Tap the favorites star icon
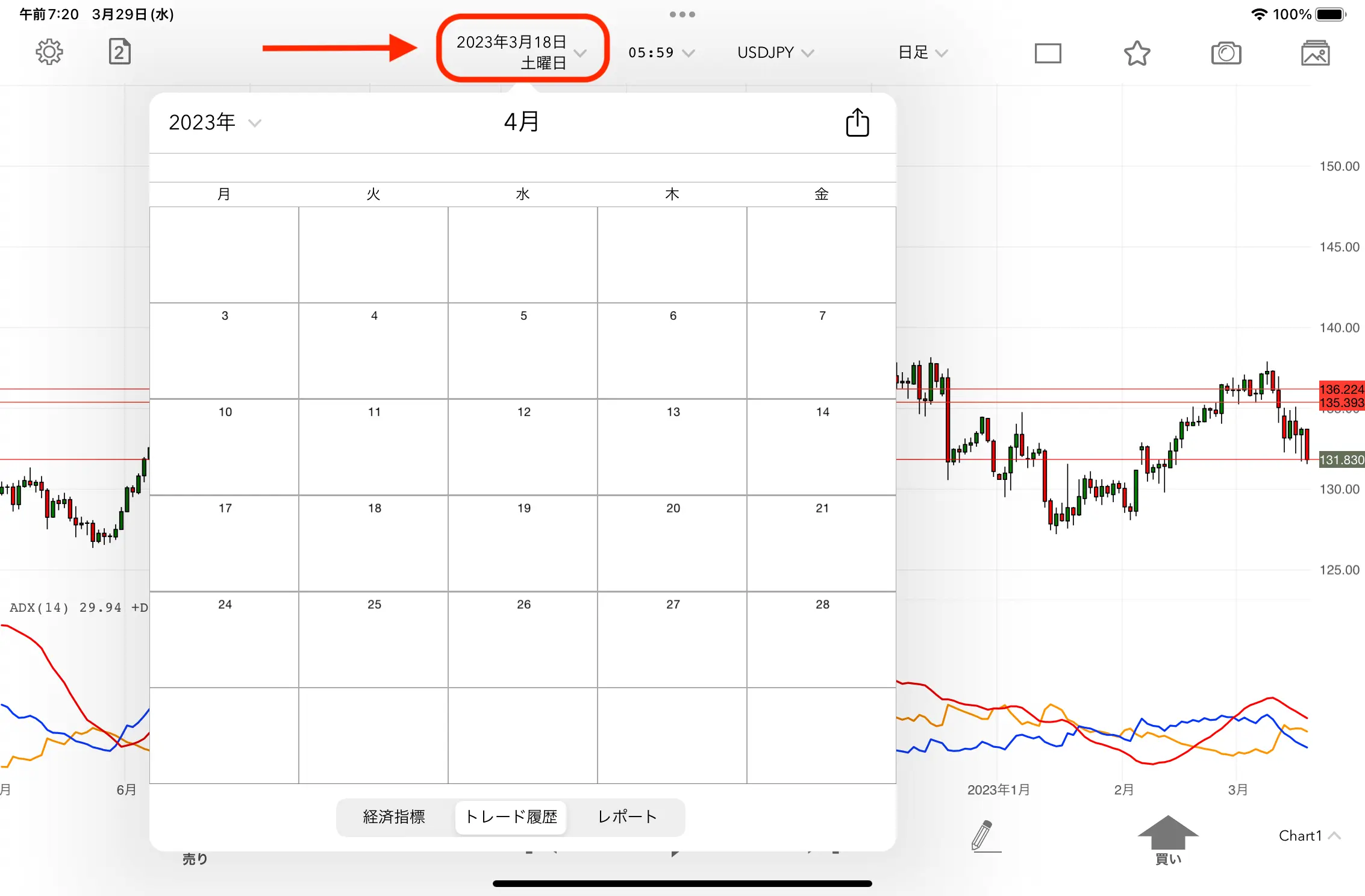Image resolution: width=1365 pixels, height=896 pixels. click(x=1137, y=53)
